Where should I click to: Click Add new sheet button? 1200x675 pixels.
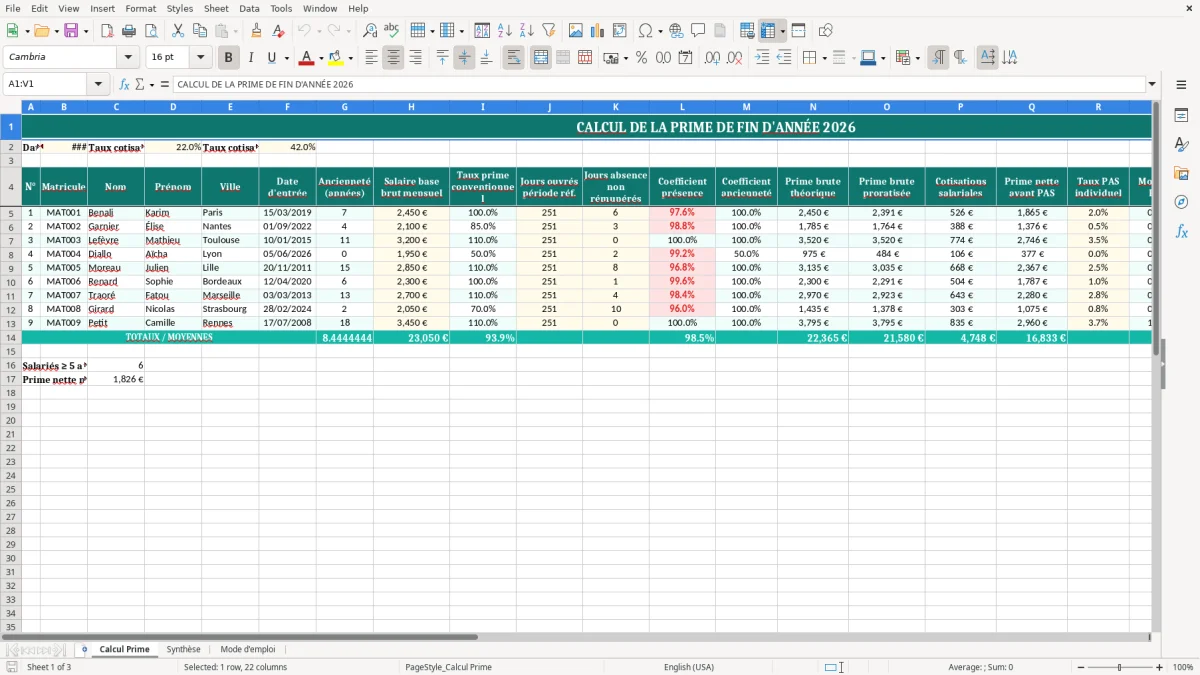[x=84, y=649]
